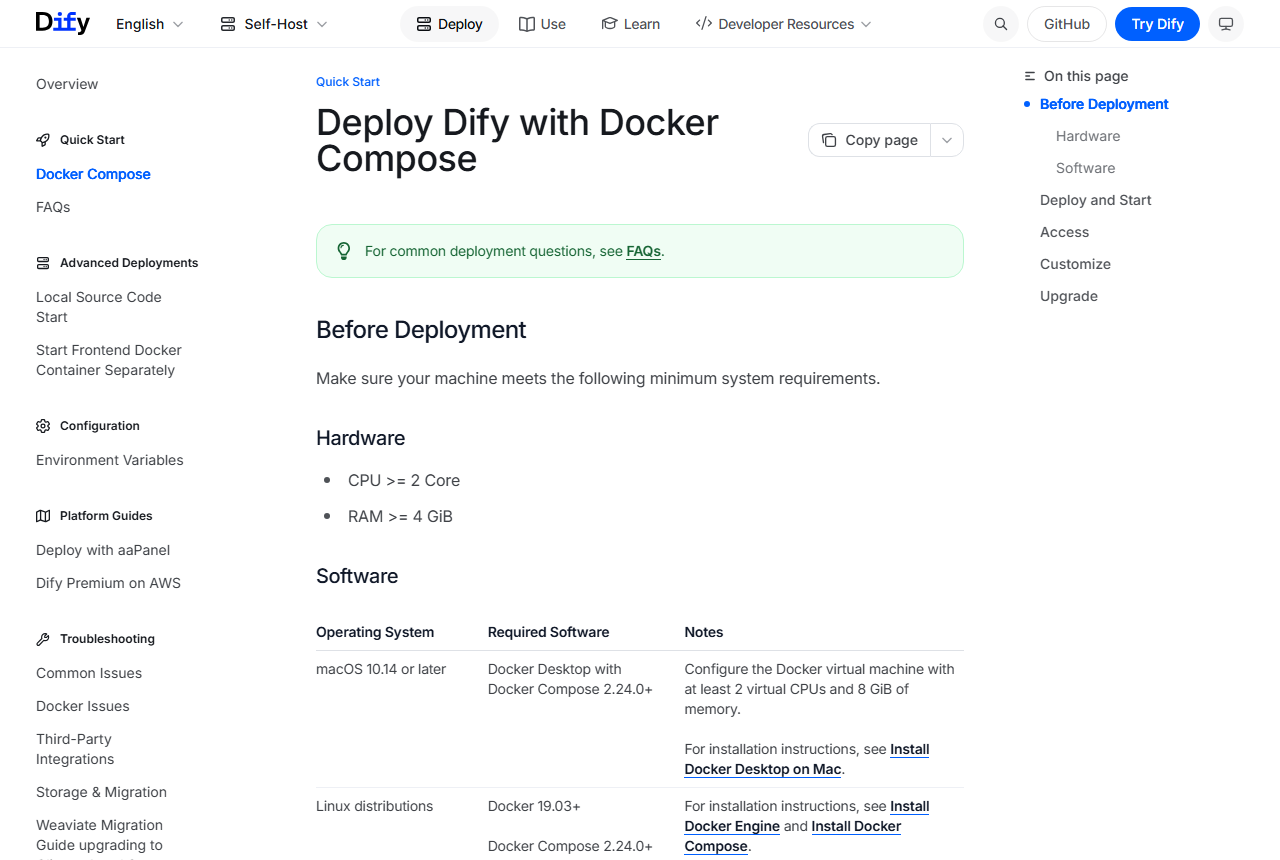Open the Self-Host product dropdown

274,24
